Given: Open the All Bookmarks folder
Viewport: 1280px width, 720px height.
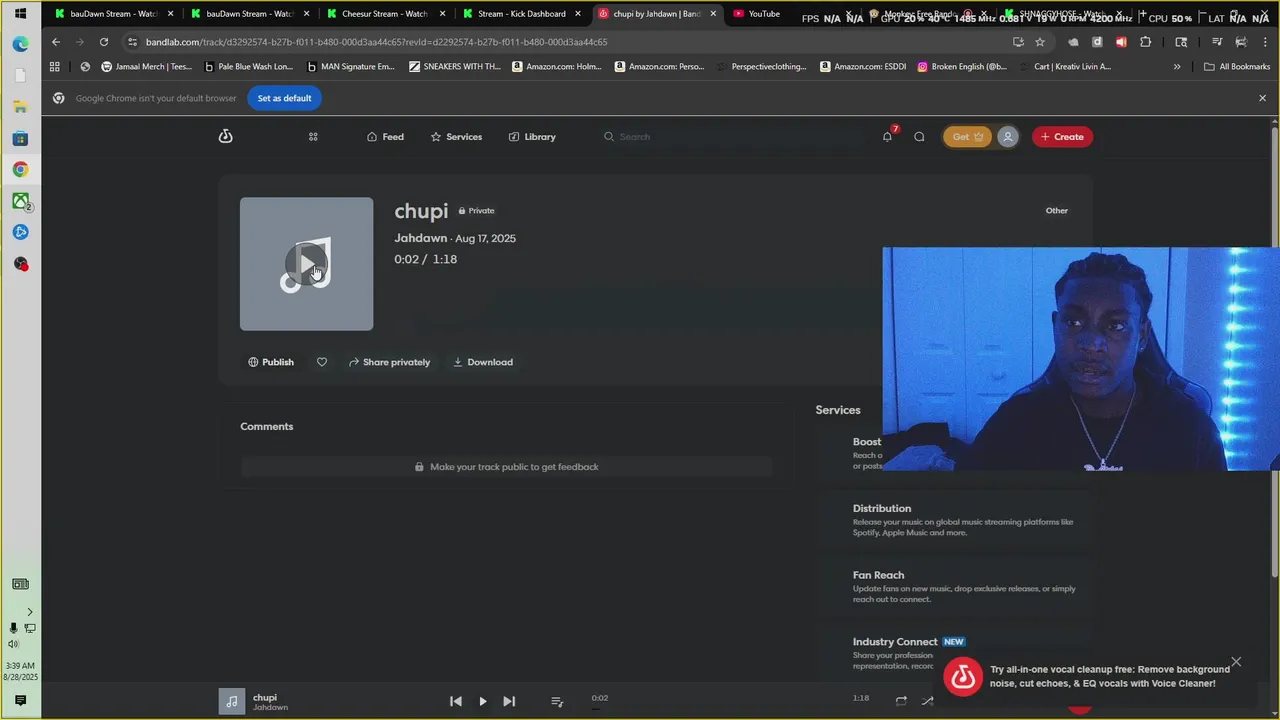Looking at the screenshot, I should 1237,67.
